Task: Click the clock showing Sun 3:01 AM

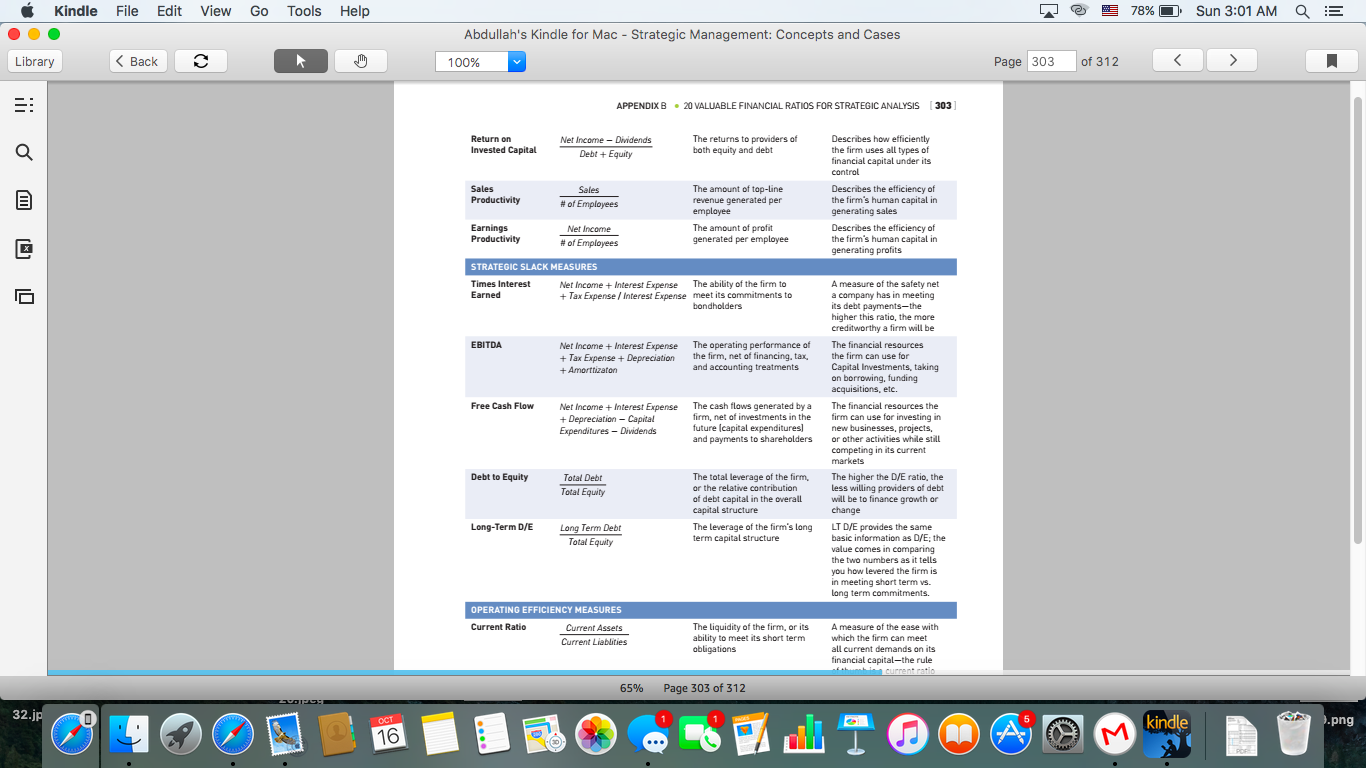Action: pyautogui.click(x=1236, y=11)
